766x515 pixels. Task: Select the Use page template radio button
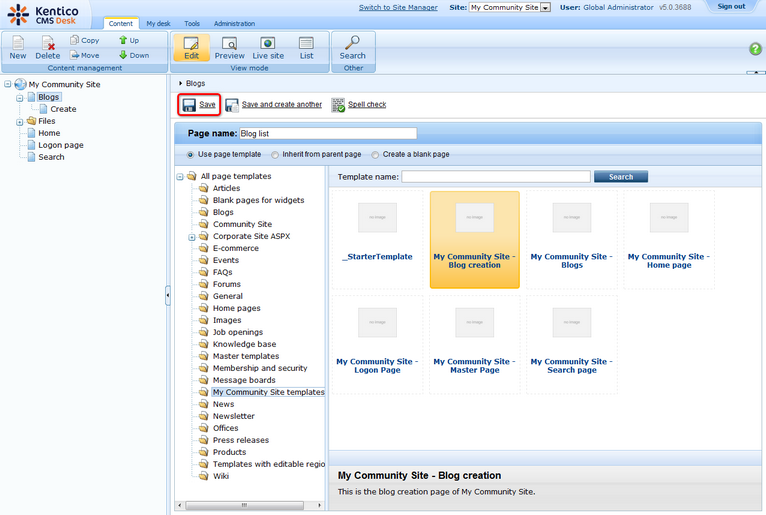pos(190,155)
